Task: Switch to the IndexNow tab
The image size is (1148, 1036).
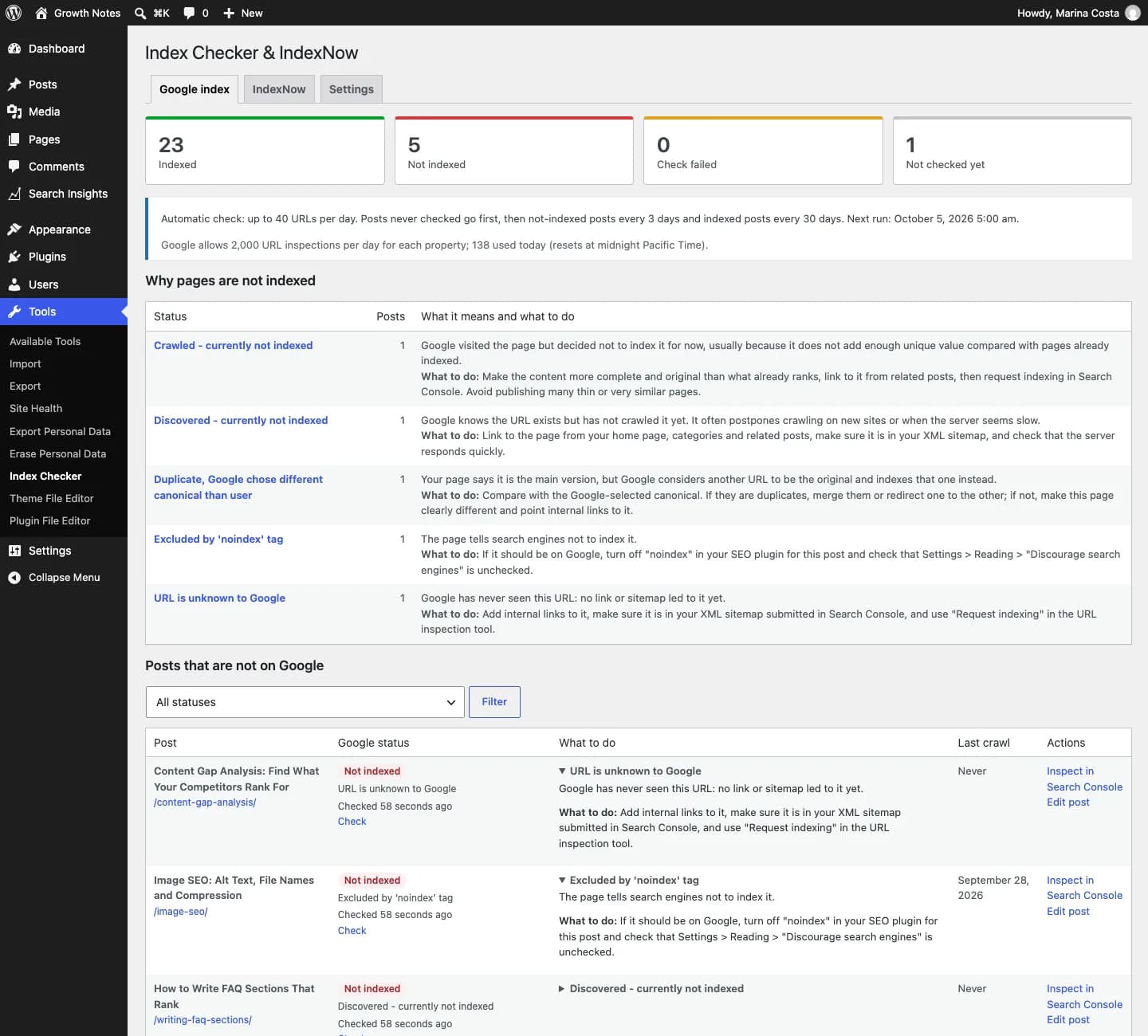Action: point(279,89)
